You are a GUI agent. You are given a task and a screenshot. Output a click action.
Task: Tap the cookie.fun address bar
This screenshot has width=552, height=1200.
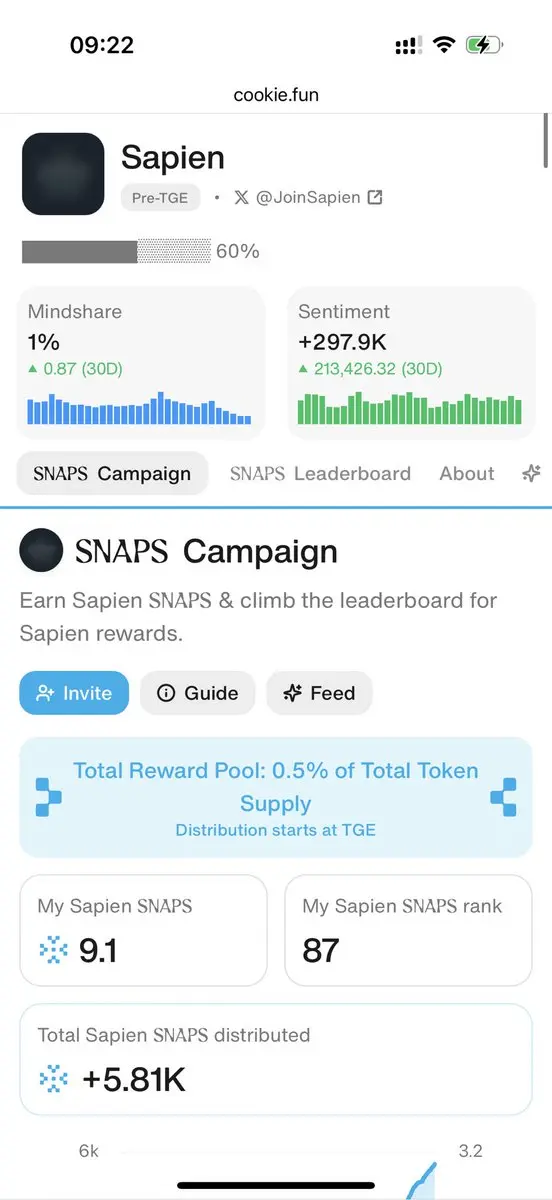pos(276,96)
